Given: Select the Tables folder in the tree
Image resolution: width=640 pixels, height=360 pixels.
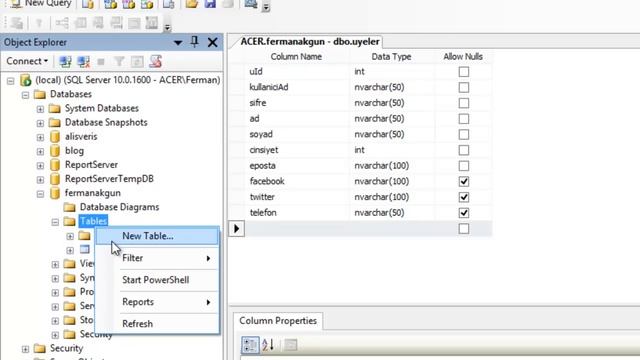Looking at the screenshot, I should pyautogui.click(x=93, y=221).
